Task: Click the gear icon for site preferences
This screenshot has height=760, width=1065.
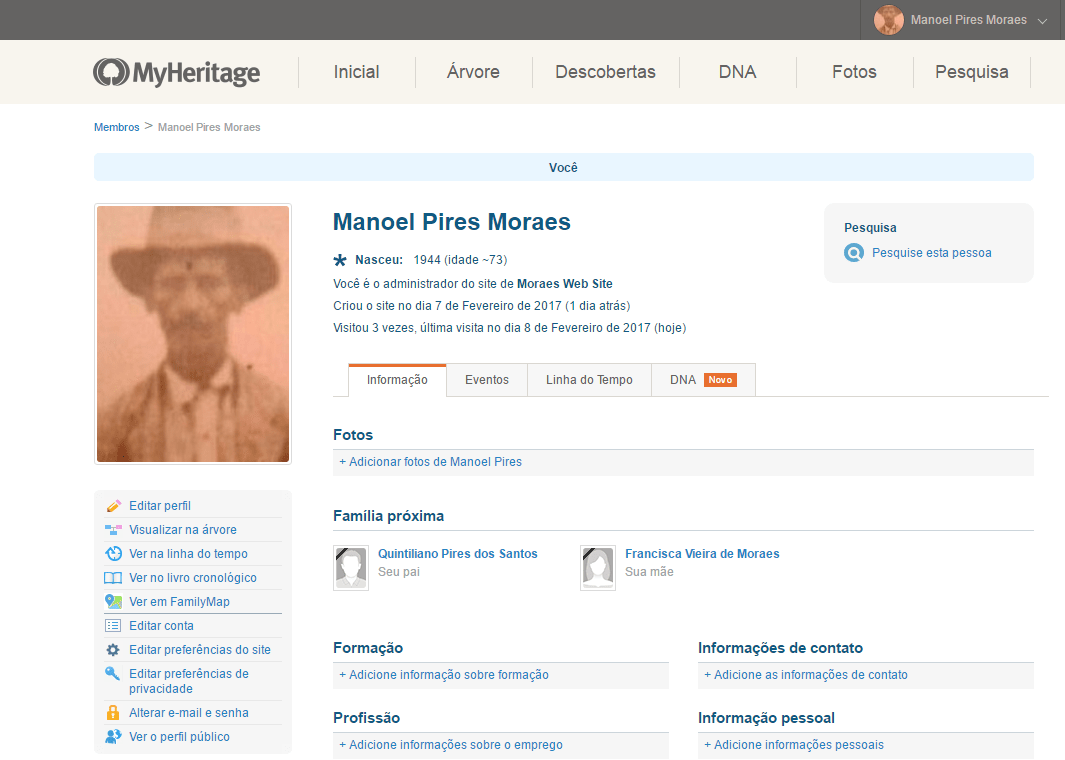Action: 113,650
